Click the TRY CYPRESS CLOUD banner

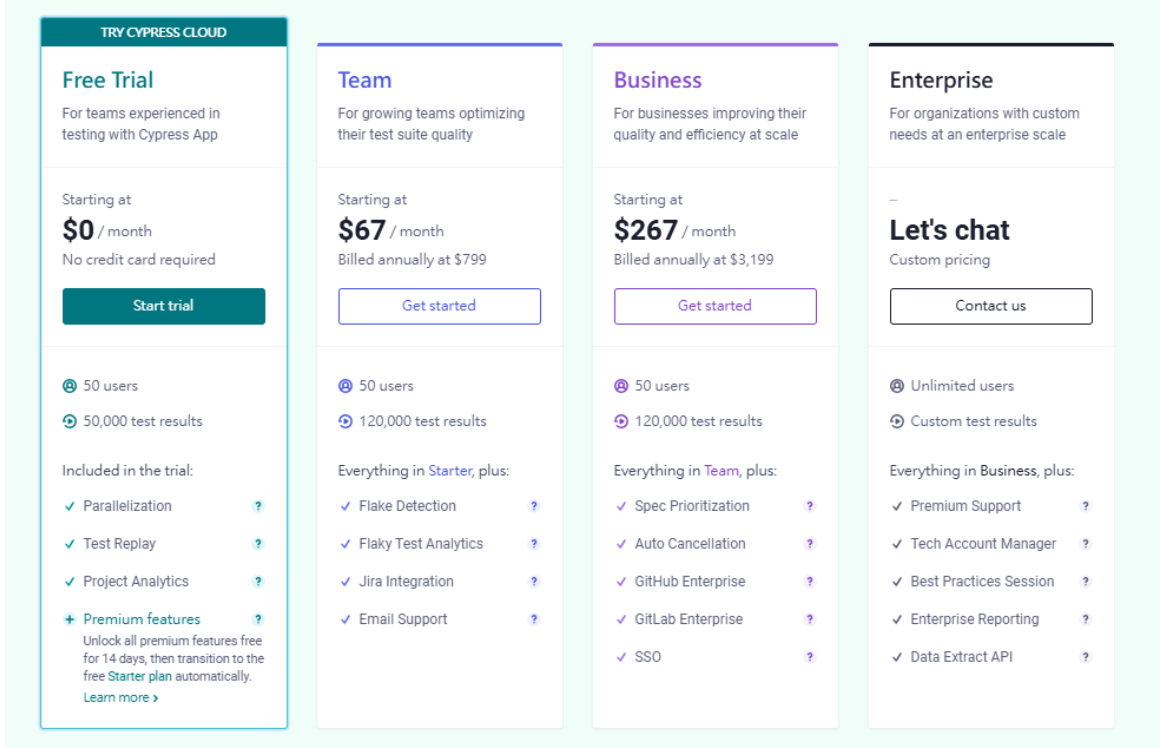pyautogui.click(x=163, y=33)
